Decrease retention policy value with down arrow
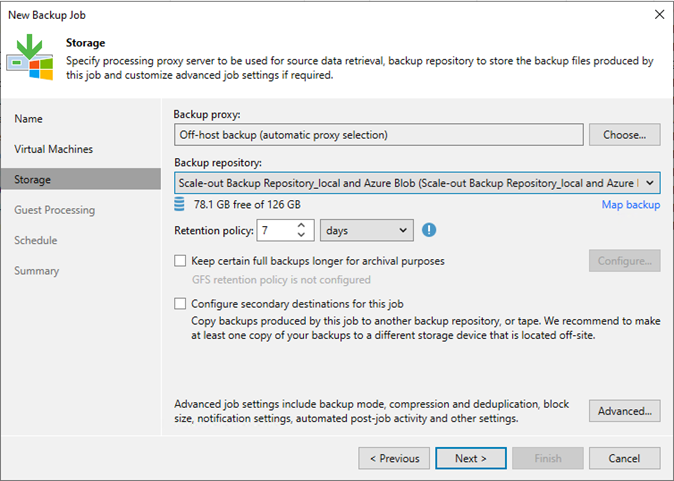The width and height of the screenshot is (674, 481). point(301,235)
